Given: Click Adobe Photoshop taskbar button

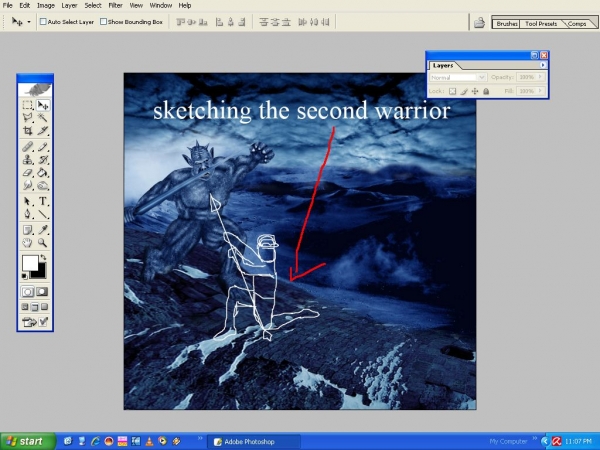Looking at the screenshot, I should coord(254,442).
